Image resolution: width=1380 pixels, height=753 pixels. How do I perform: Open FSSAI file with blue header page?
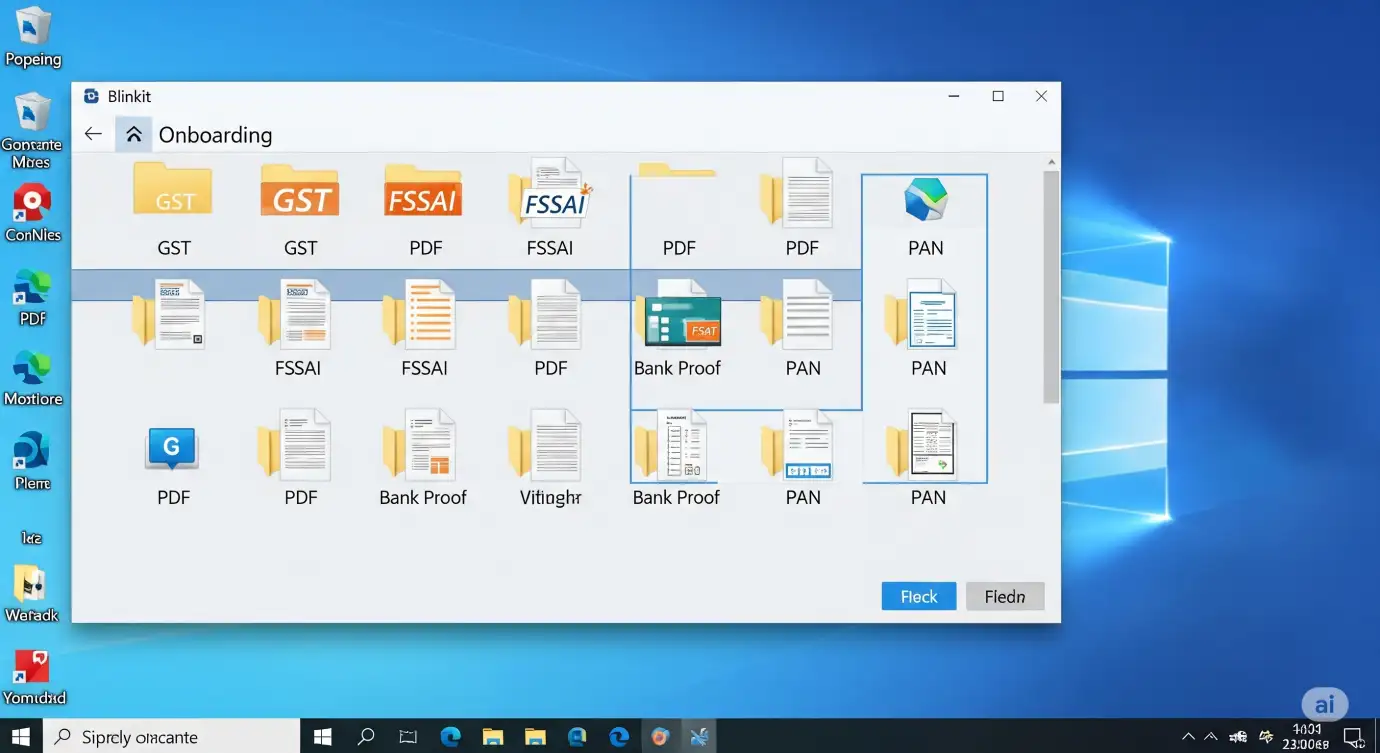[296, 313]
